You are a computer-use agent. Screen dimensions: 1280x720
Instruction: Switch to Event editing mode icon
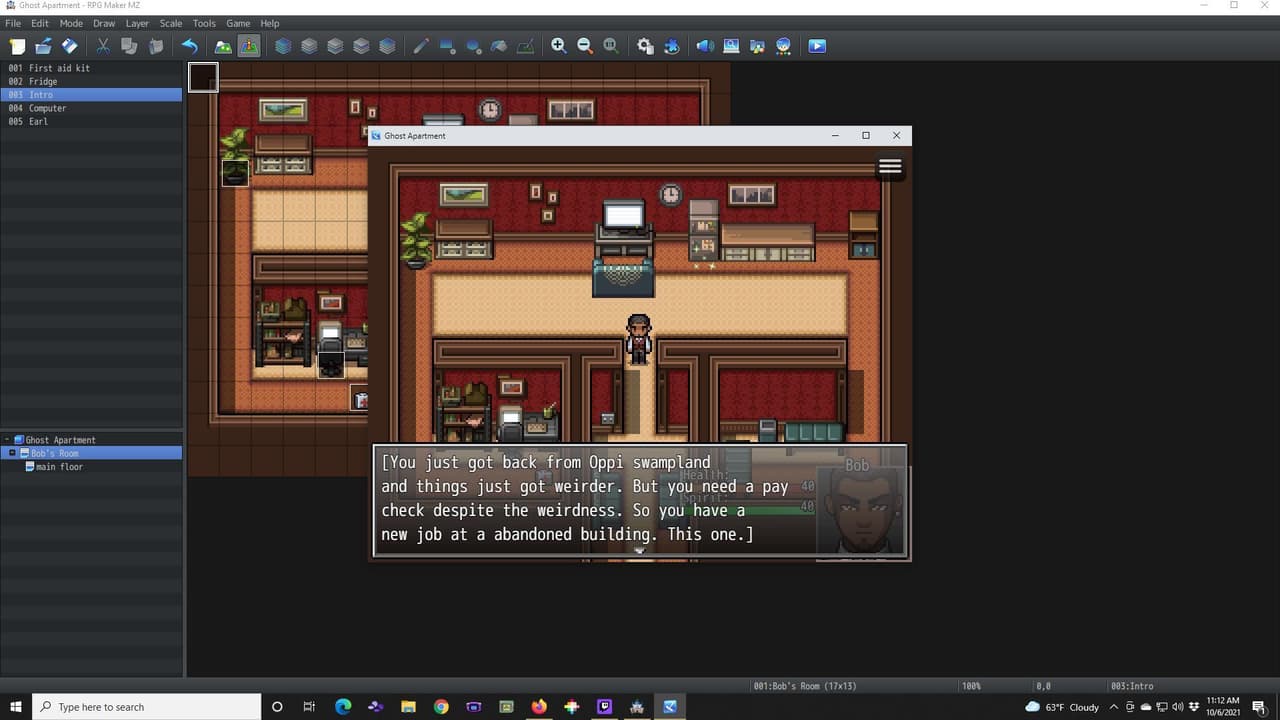249,46
